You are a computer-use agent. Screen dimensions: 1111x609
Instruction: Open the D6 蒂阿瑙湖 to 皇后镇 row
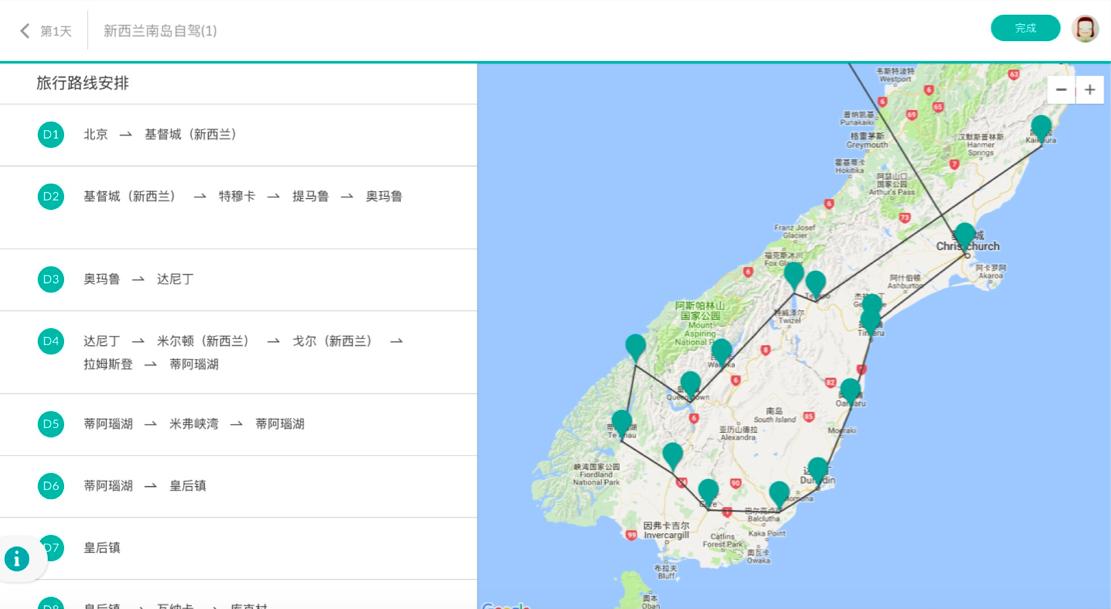pos(238,486)
